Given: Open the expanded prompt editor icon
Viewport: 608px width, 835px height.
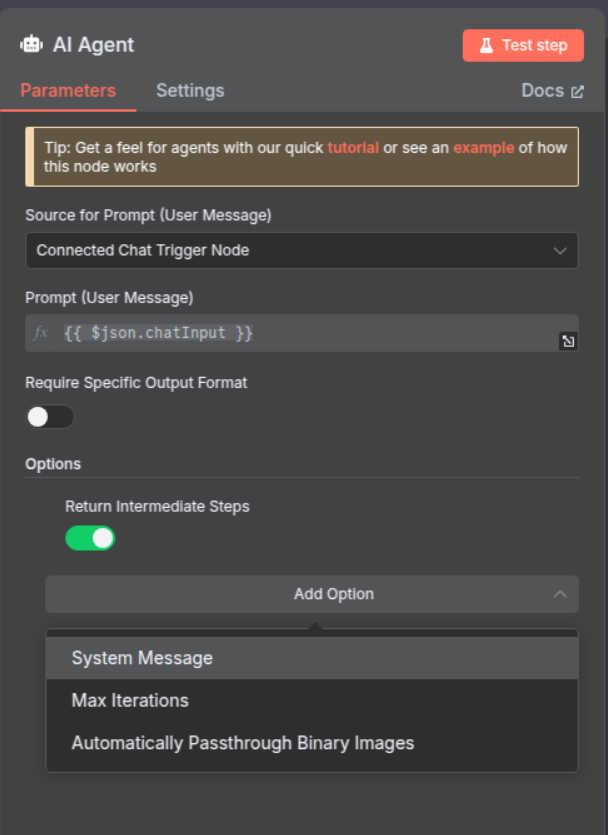Looking at the screenshot, I should click(567, 342).
